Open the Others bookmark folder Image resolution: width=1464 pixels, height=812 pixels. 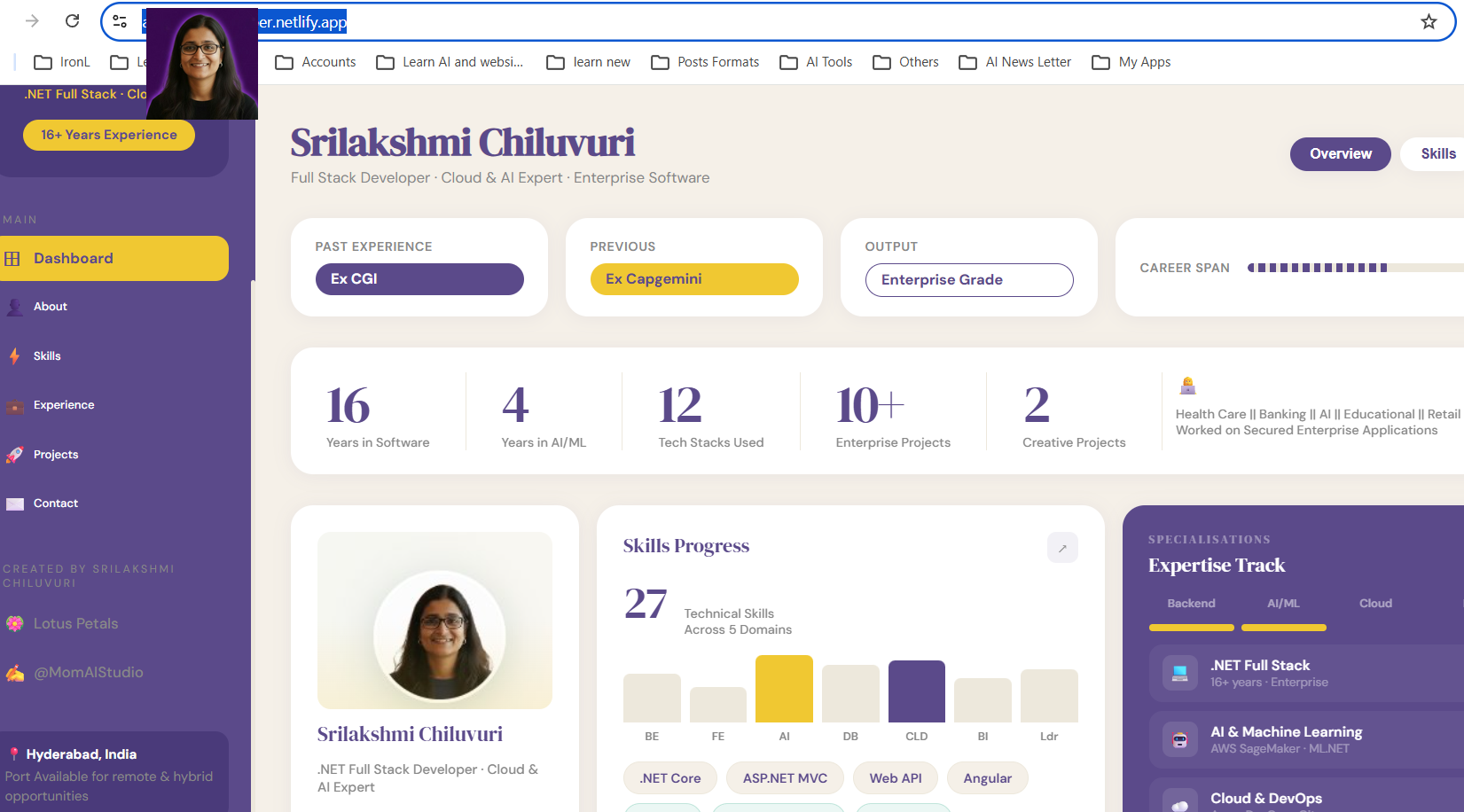tap(905, 62)
